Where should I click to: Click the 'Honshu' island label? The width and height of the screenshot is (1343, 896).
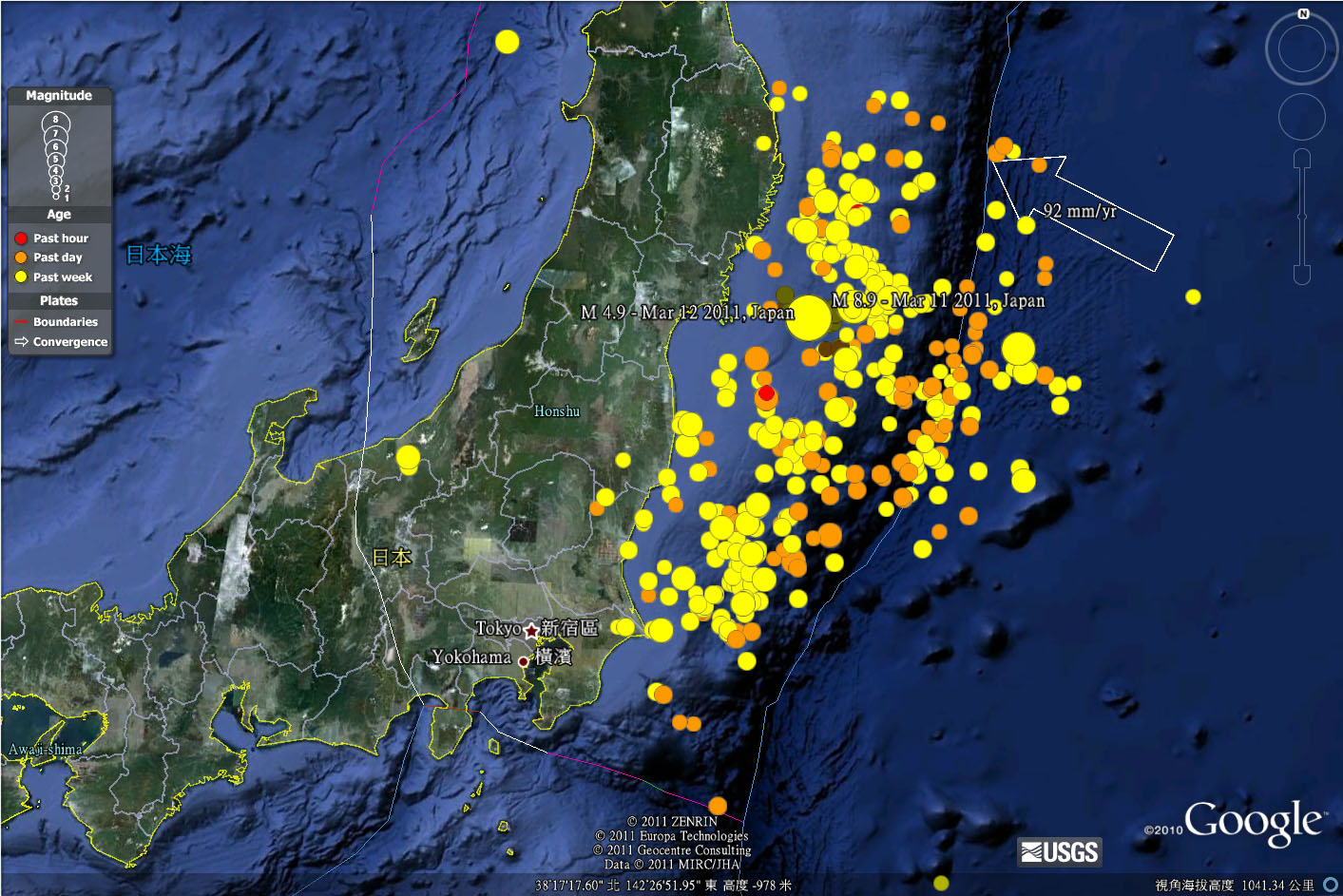tap(557, 411)
